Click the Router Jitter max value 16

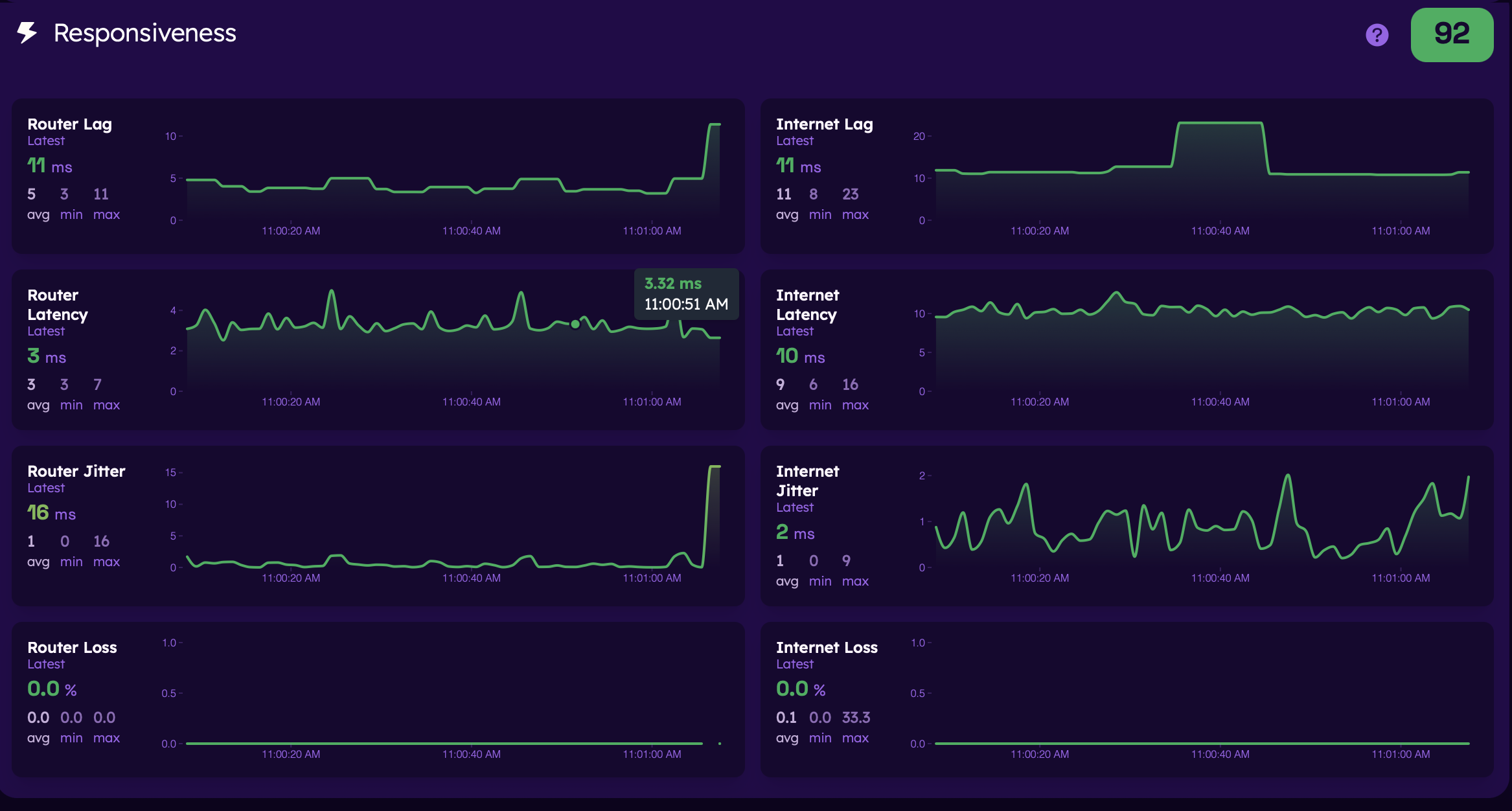tap(101, 541)
